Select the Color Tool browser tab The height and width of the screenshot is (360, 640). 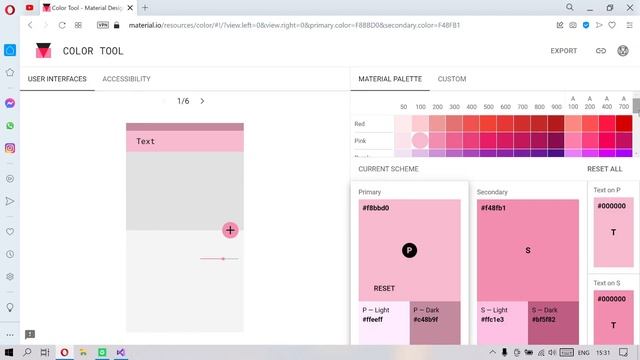[87, 7]
